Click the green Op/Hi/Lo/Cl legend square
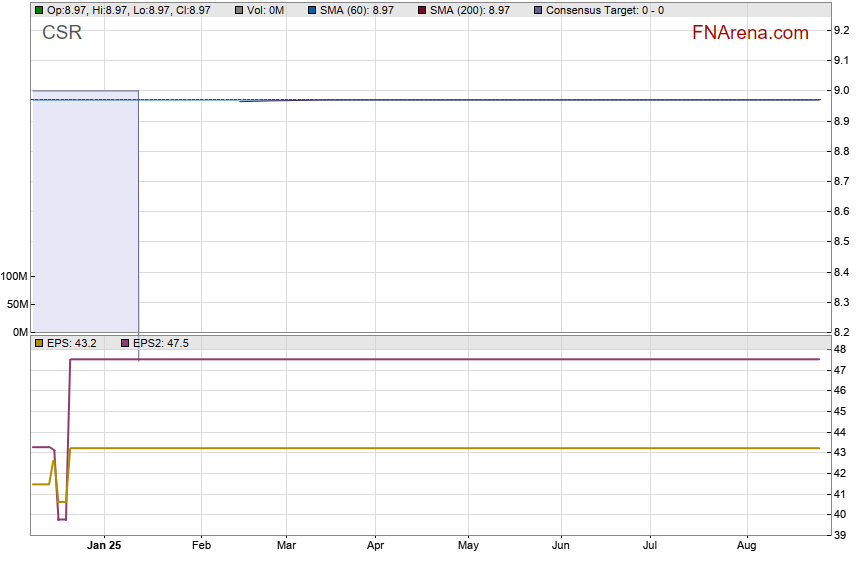Image resolution: width=859 pixels, height=566 pixels. [39, 10]
